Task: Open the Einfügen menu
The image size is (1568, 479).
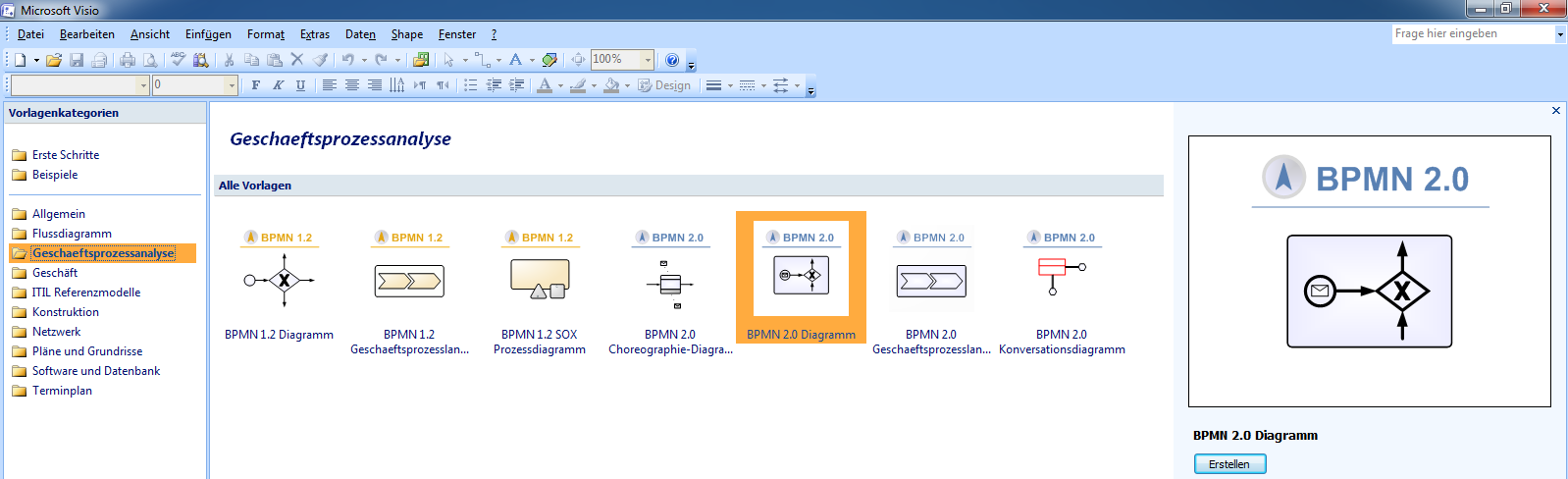Action: pos(208,34)
